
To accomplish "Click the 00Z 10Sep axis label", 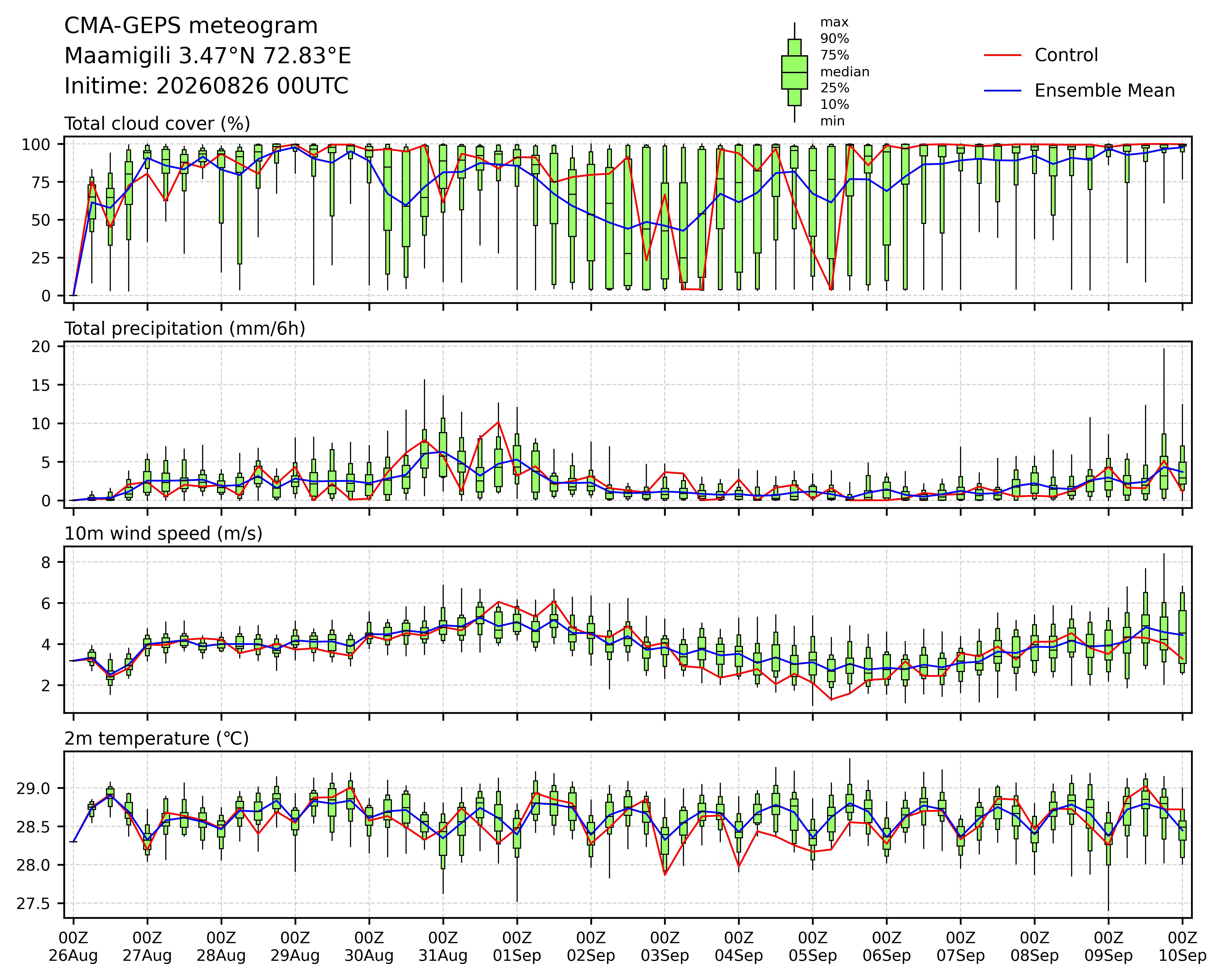I will tap(1182, 947).
